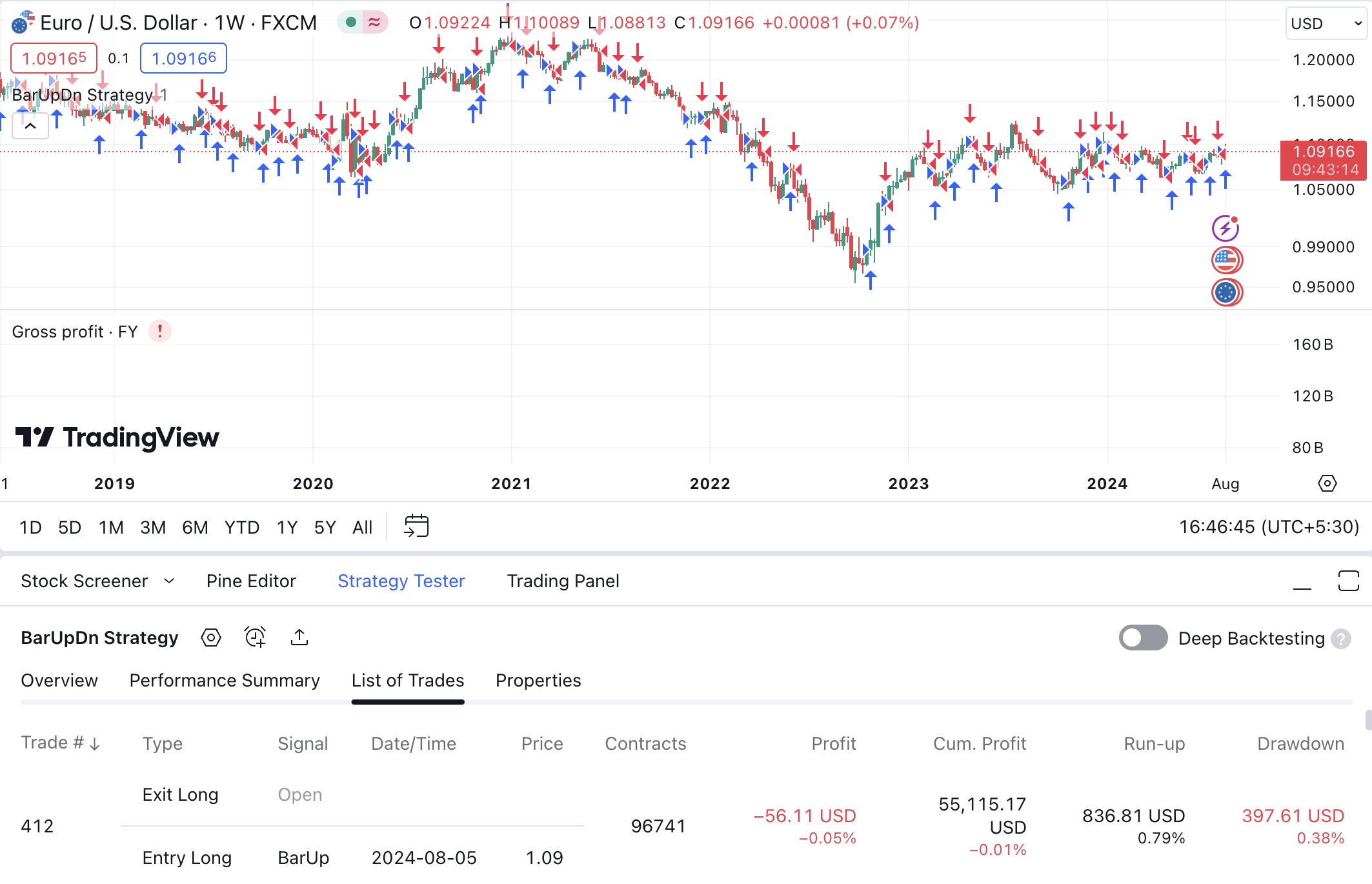
Task: Click the Gross profit · FY pane label
Action: point(75,332)
